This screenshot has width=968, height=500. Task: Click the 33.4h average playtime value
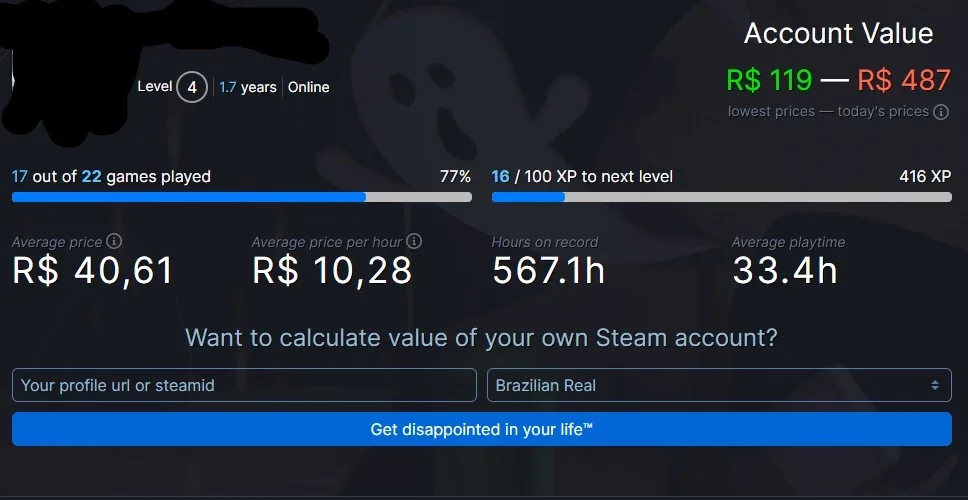[x=785, y=271]
